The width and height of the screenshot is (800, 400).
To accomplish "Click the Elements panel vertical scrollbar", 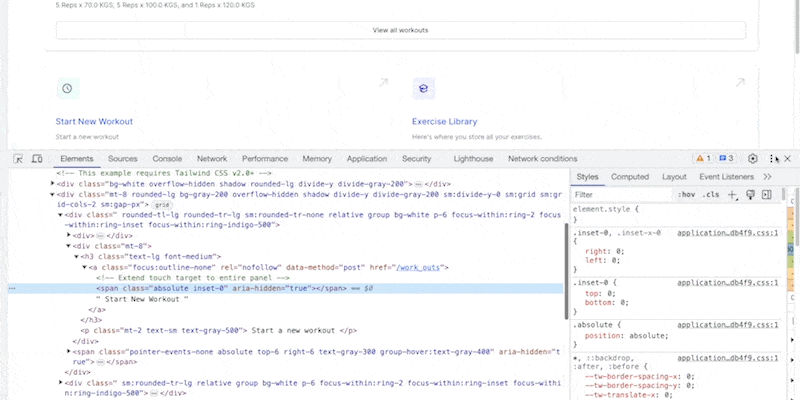I will 566,271.
